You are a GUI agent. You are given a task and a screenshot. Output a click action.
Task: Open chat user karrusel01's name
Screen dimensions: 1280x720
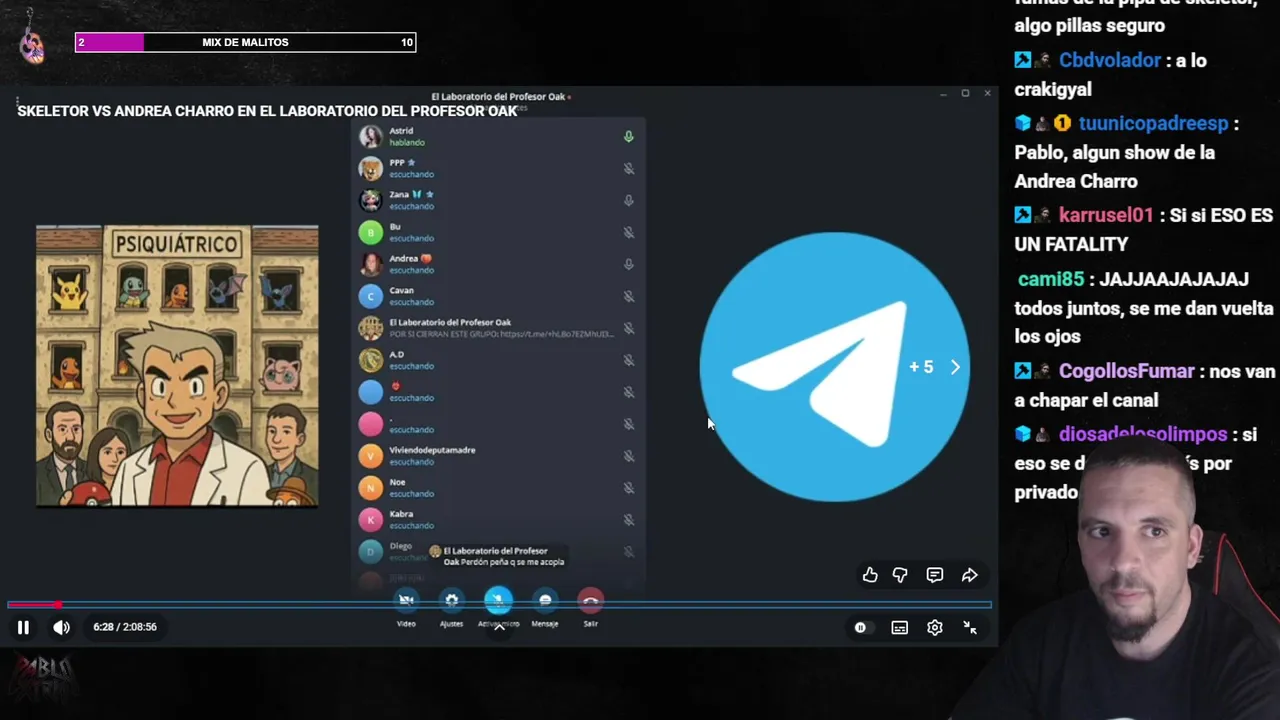point(1106,215)
